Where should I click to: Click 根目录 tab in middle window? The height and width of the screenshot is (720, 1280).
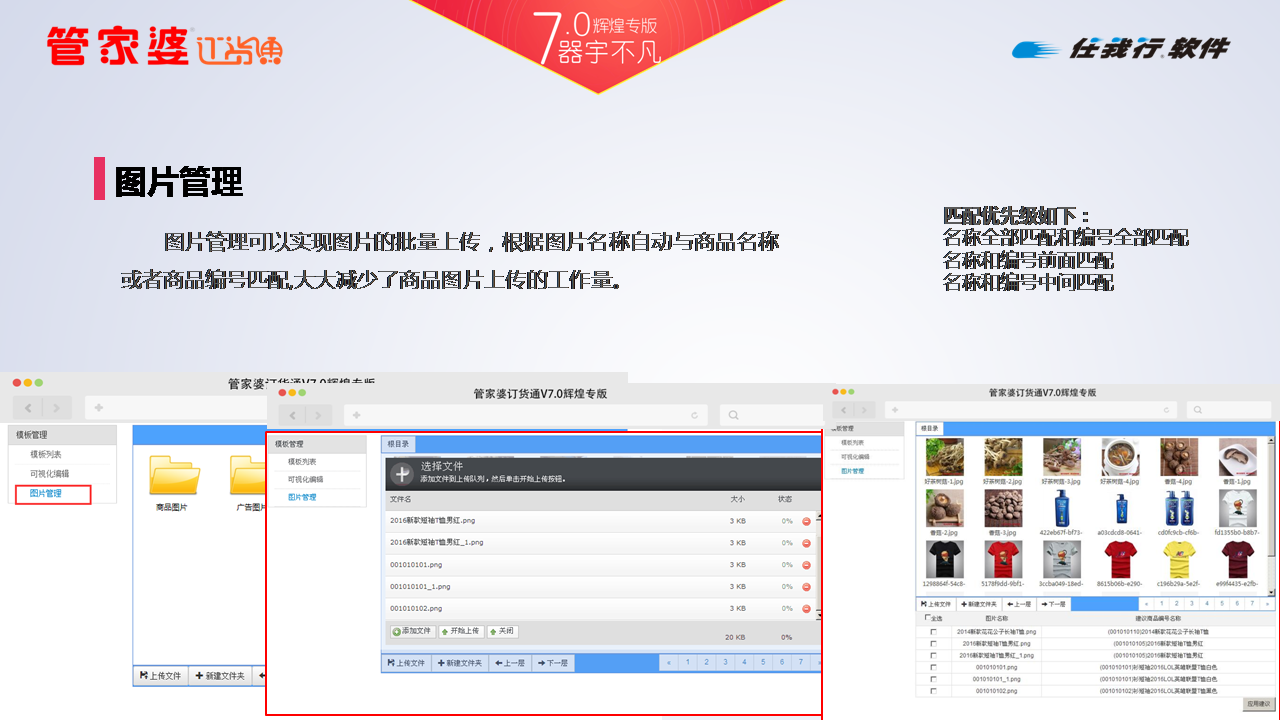pyautogui.click(x=398, y=445)
